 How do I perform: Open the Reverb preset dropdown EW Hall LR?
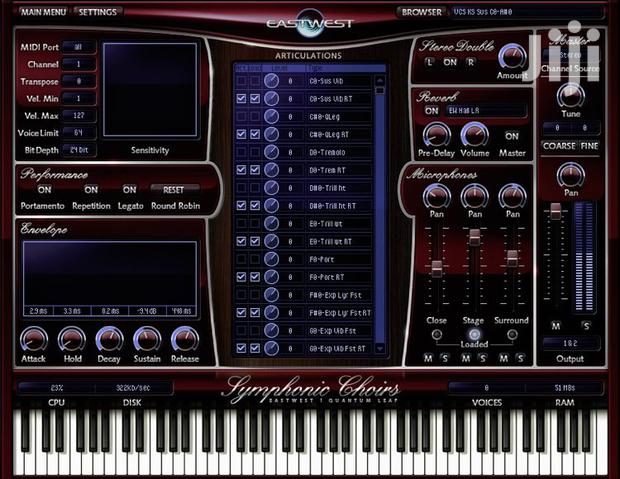coord(486,111)
